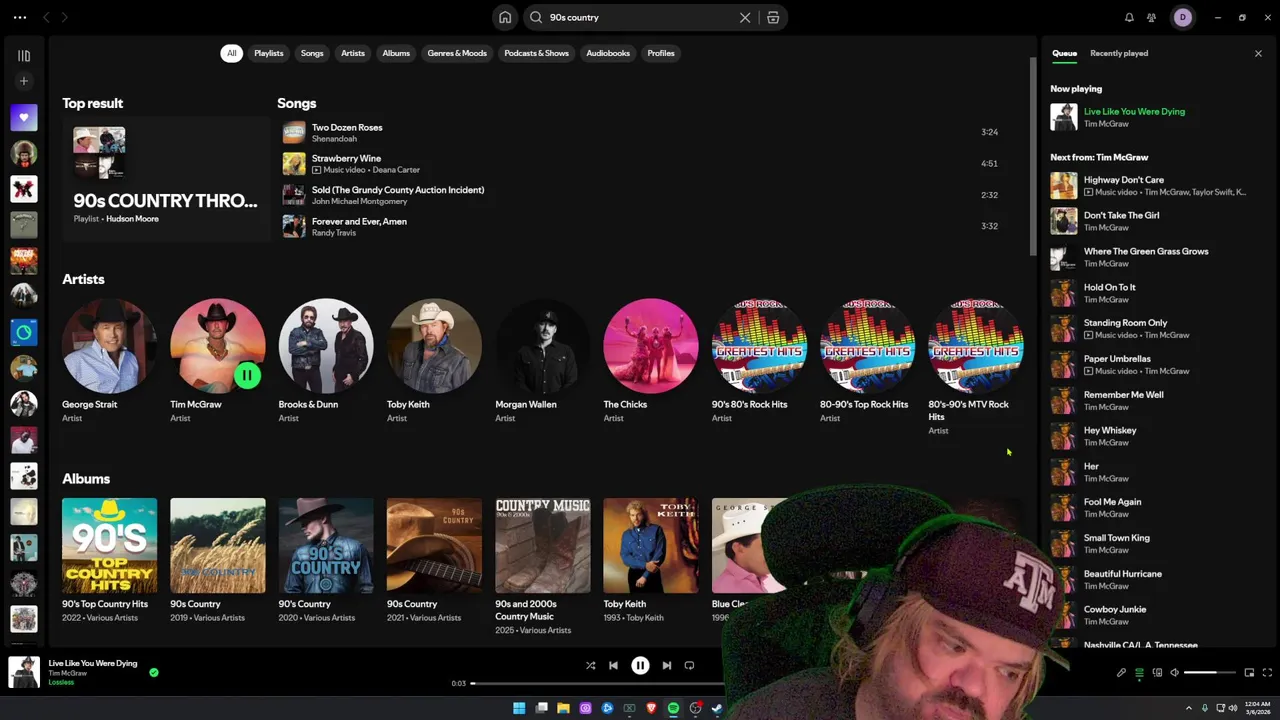Toggle the repeat button
Screen dimensions: 1280x720
[x=689, y=665]
